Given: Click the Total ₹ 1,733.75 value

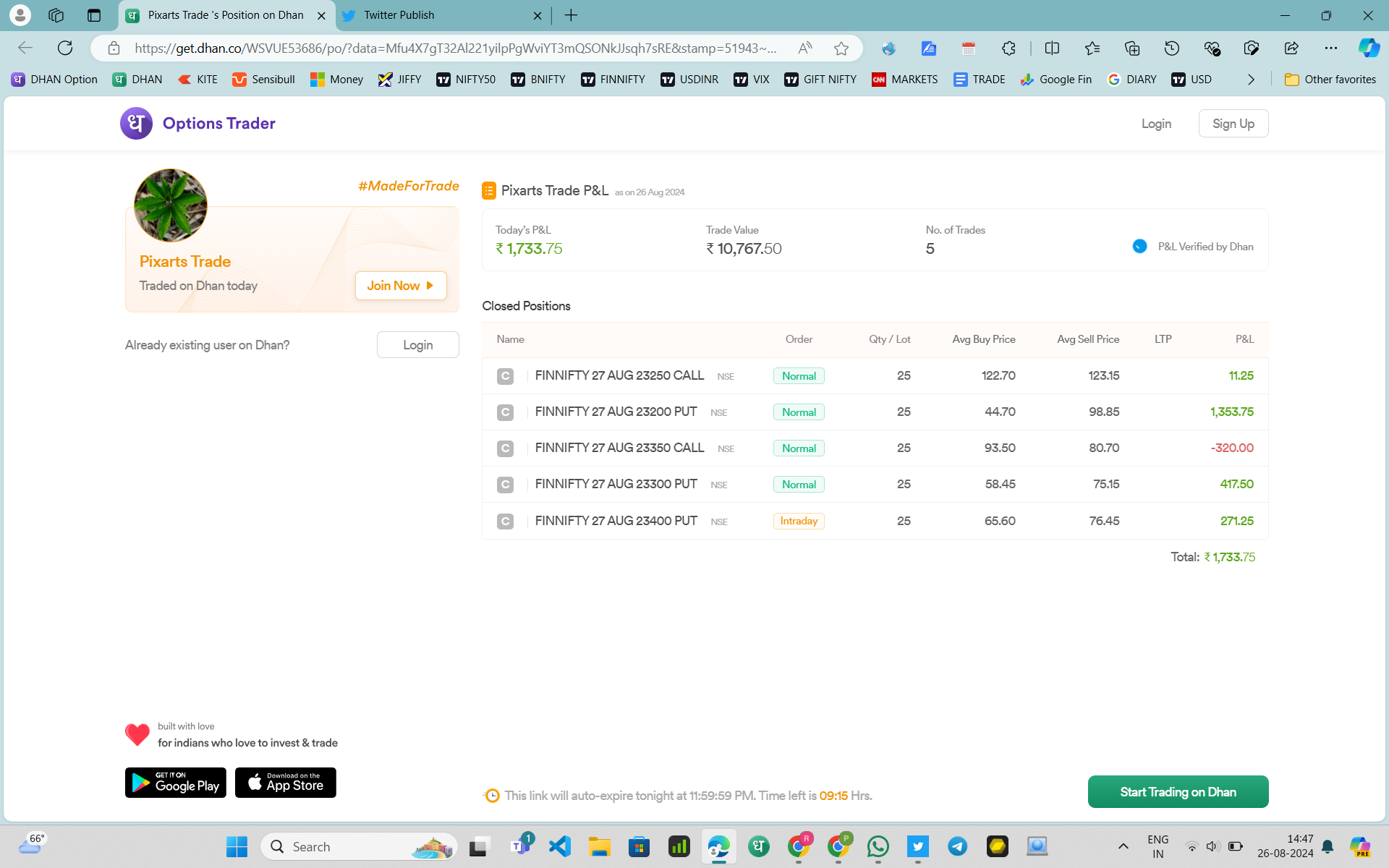Looking at the screenshot, I should tap(1229, 557).
